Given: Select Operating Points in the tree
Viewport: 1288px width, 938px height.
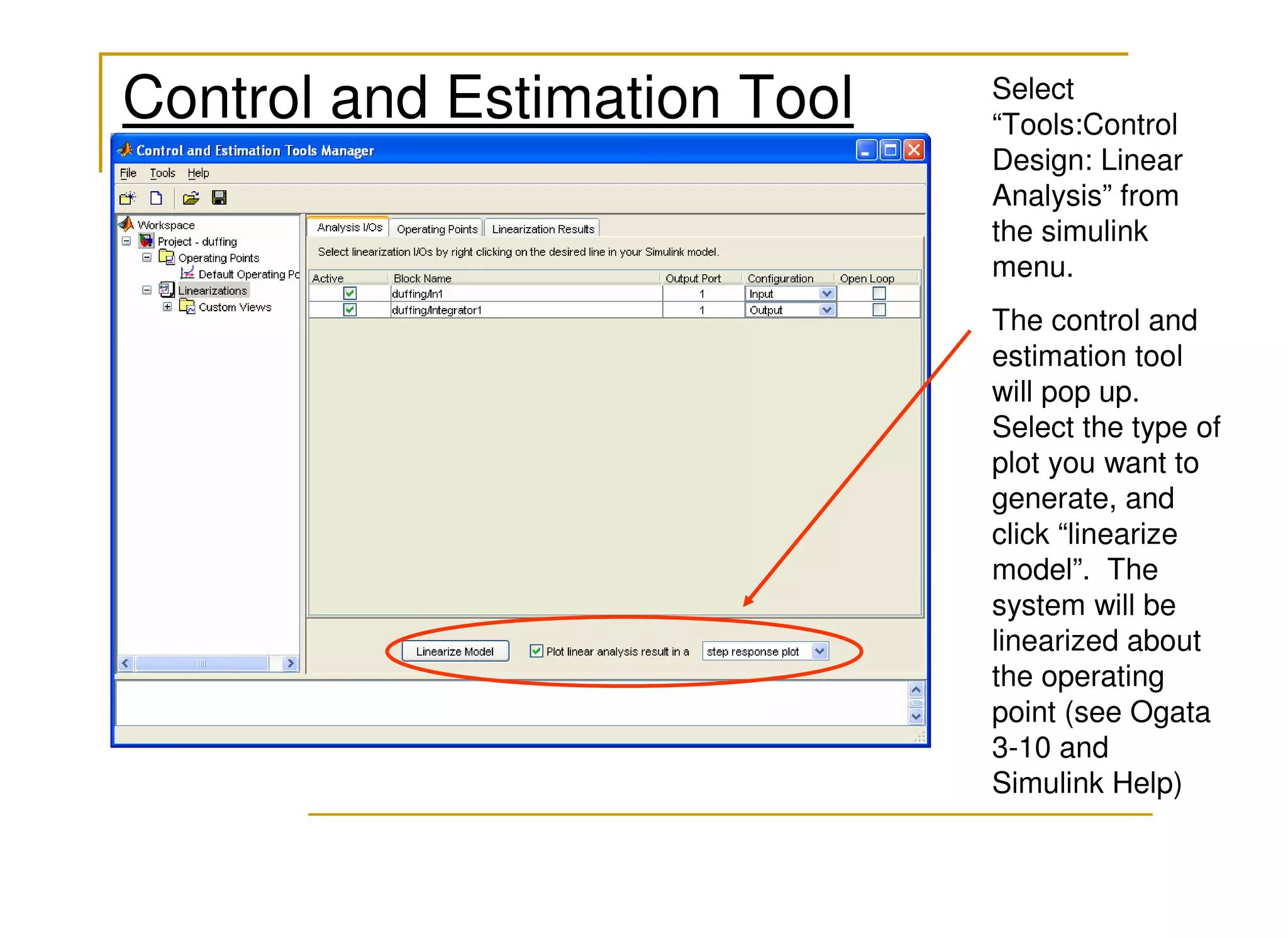Looking at the screenshot, I should point(219,258).
